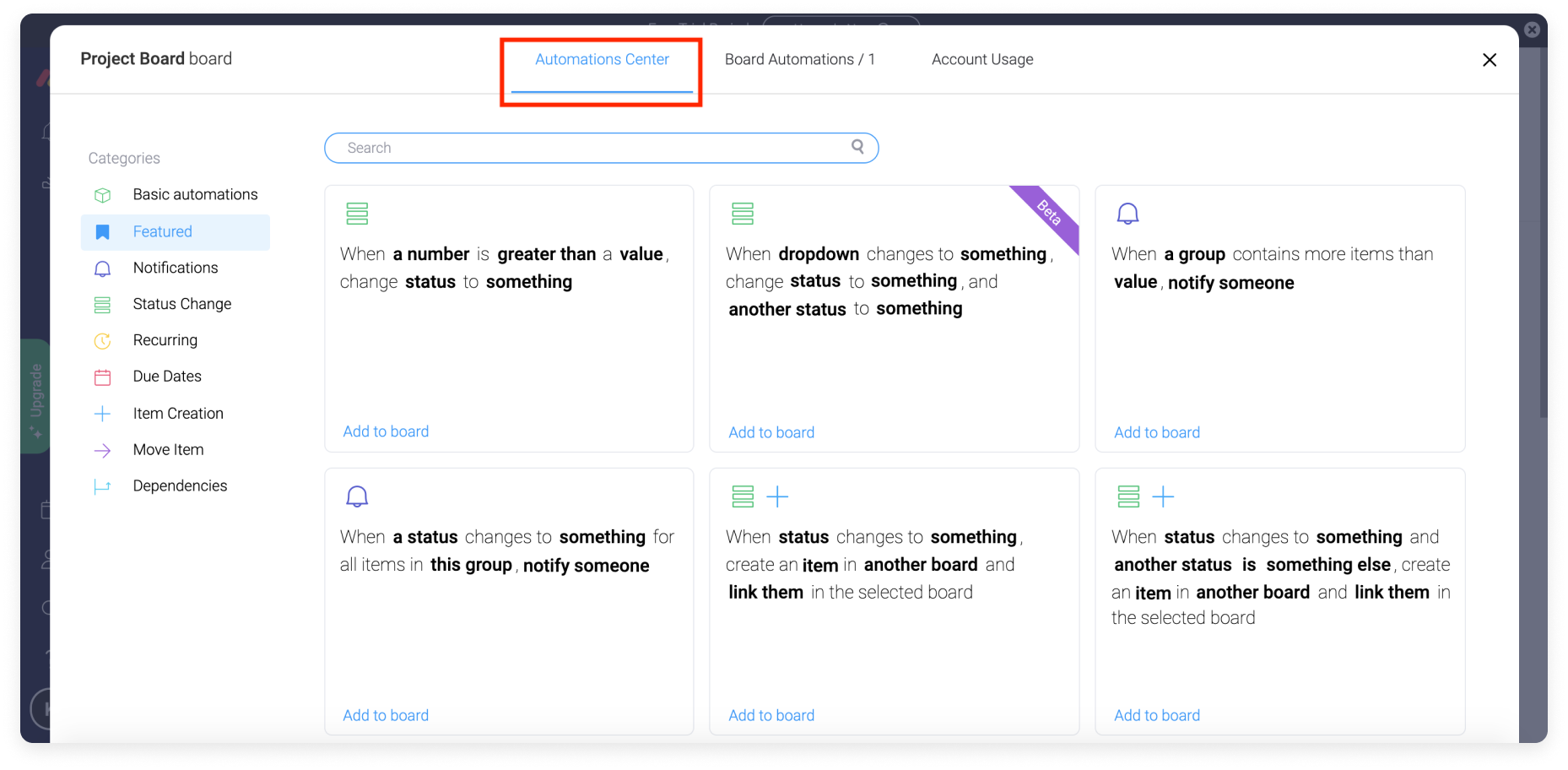Open the Item Creation category
The height and width of the screenshot is (770, 1568).
pos(176,413)
